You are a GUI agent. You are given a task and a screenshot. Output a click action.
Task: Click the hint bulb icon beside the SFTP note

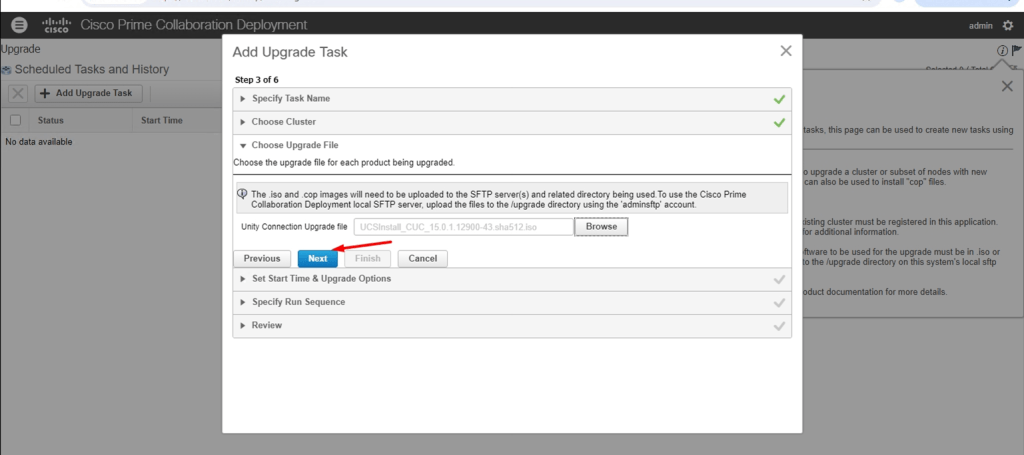[242, 193]
